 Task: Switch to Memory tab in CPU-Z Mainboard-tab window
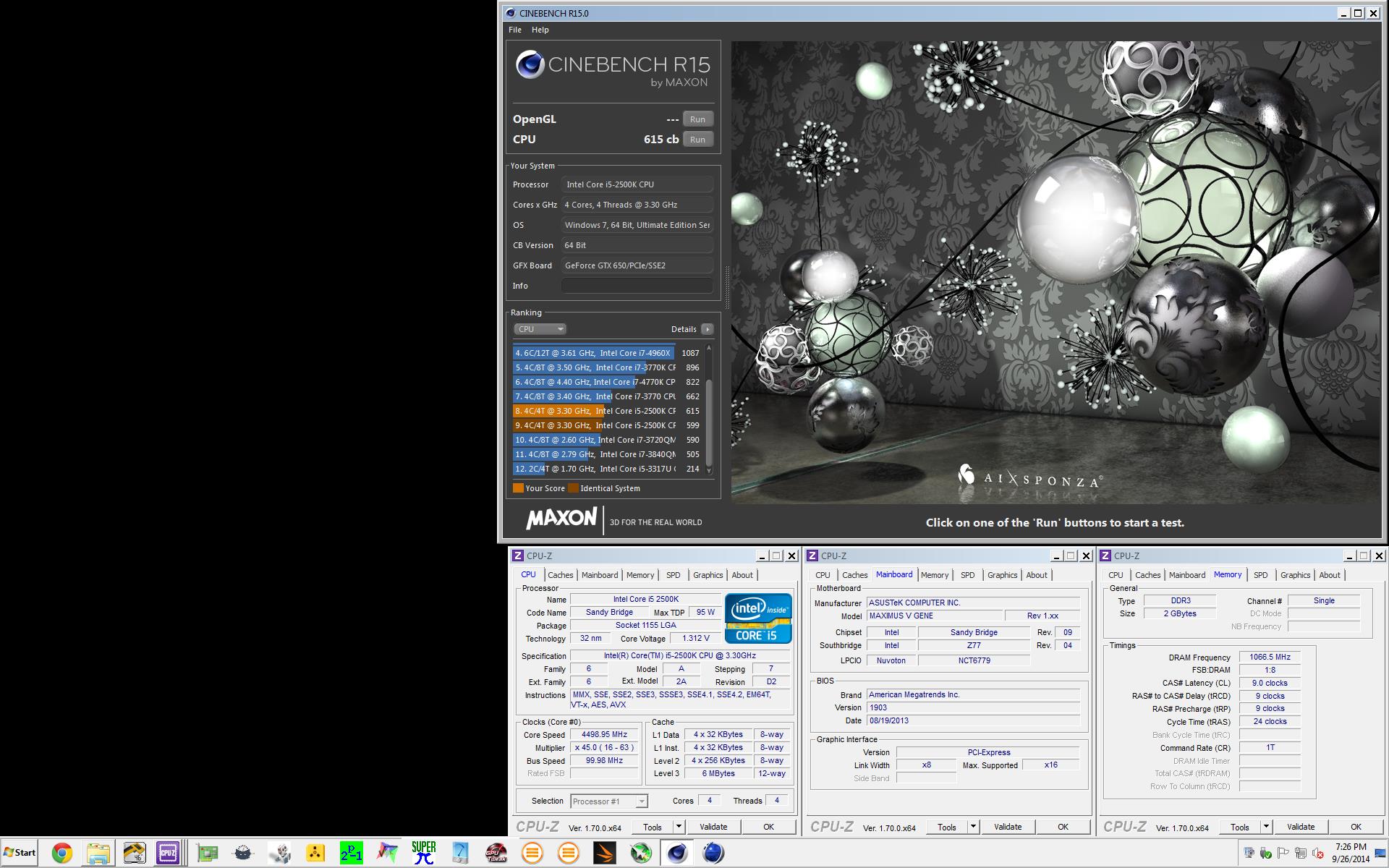(934, 575)
